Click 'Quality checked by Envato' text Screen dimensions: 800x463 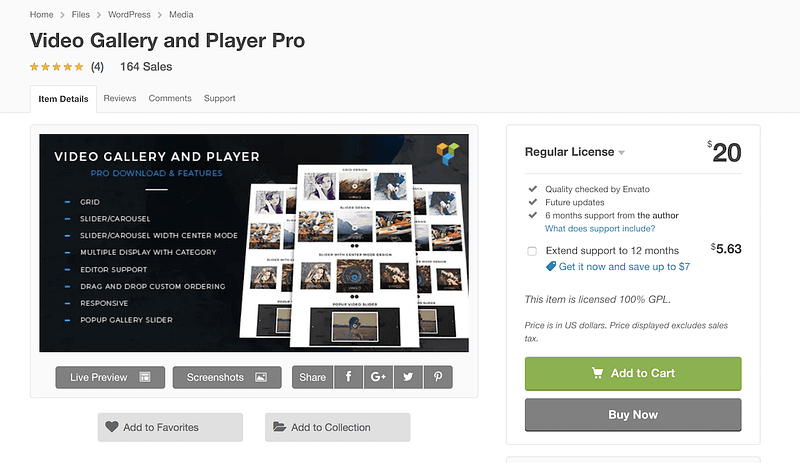[597, 189]
